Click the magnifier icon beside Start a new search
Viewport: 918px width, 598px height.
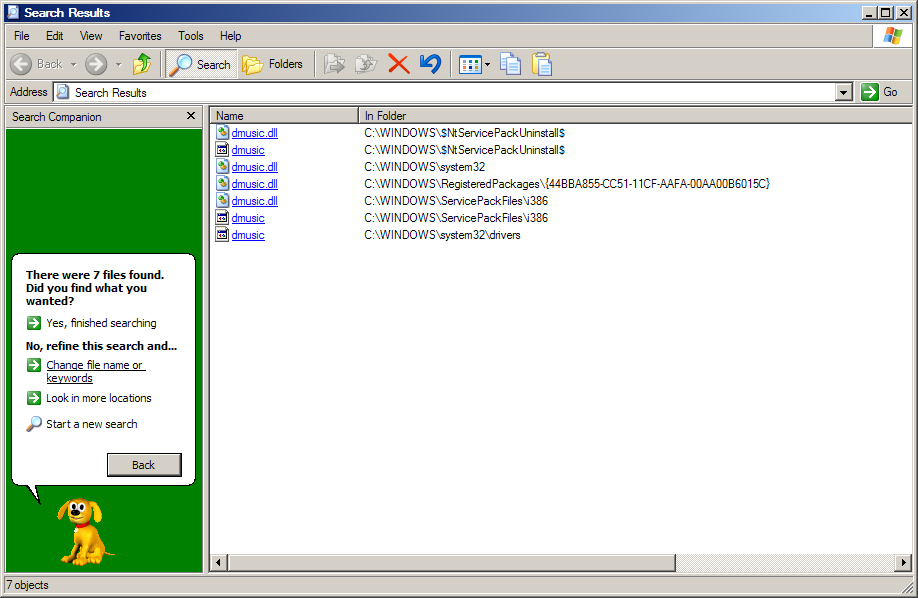tap(34, 423)
